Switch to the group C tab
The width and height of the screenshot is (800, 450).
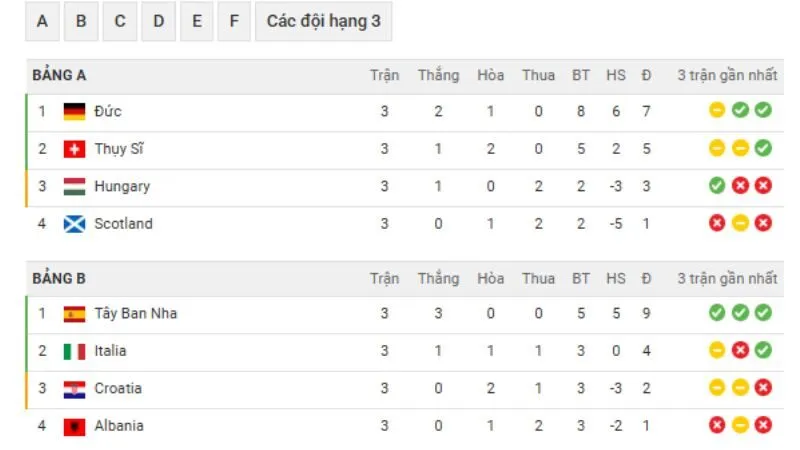click(120, 21)
